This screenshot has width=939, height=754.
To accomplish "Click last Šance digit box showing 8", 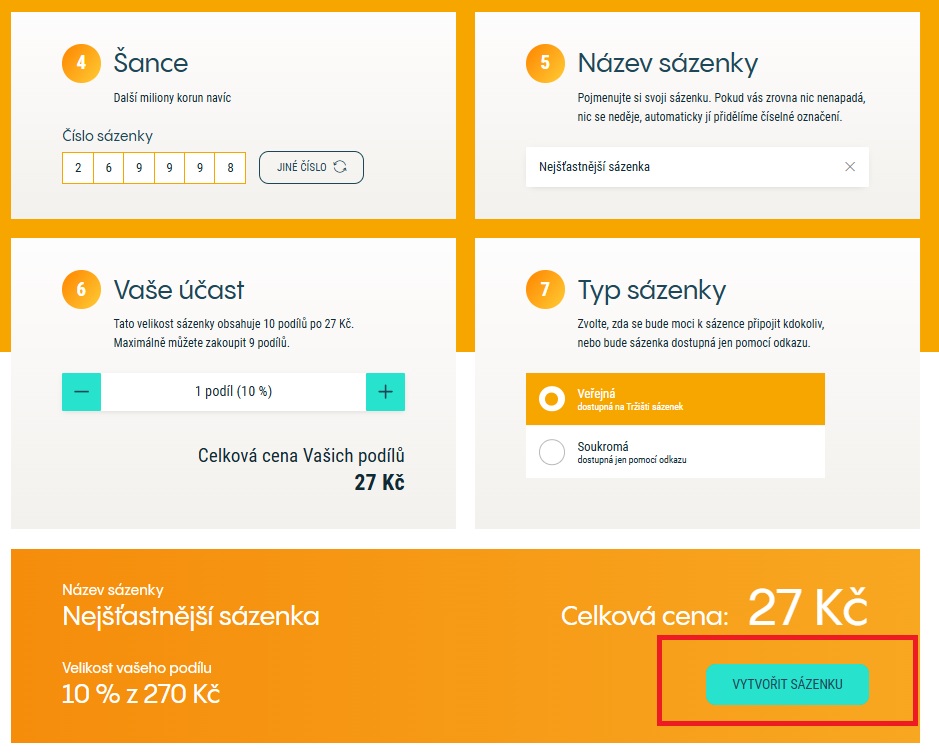I will [230, 168].
